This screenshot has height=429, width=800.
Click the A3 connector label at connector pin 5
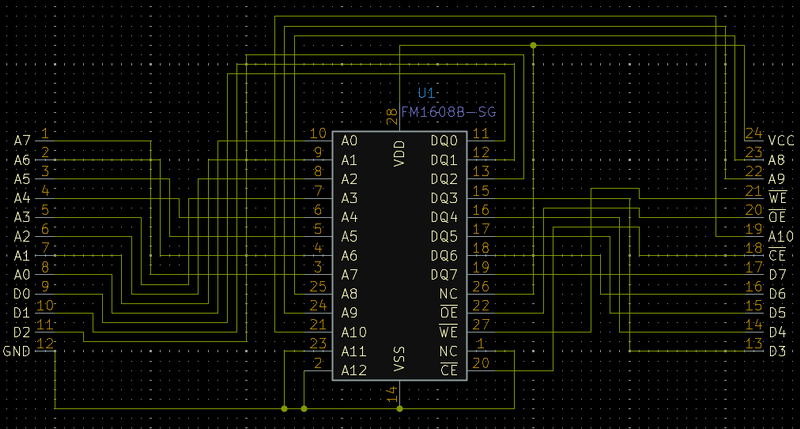click(x=22, y=217)
